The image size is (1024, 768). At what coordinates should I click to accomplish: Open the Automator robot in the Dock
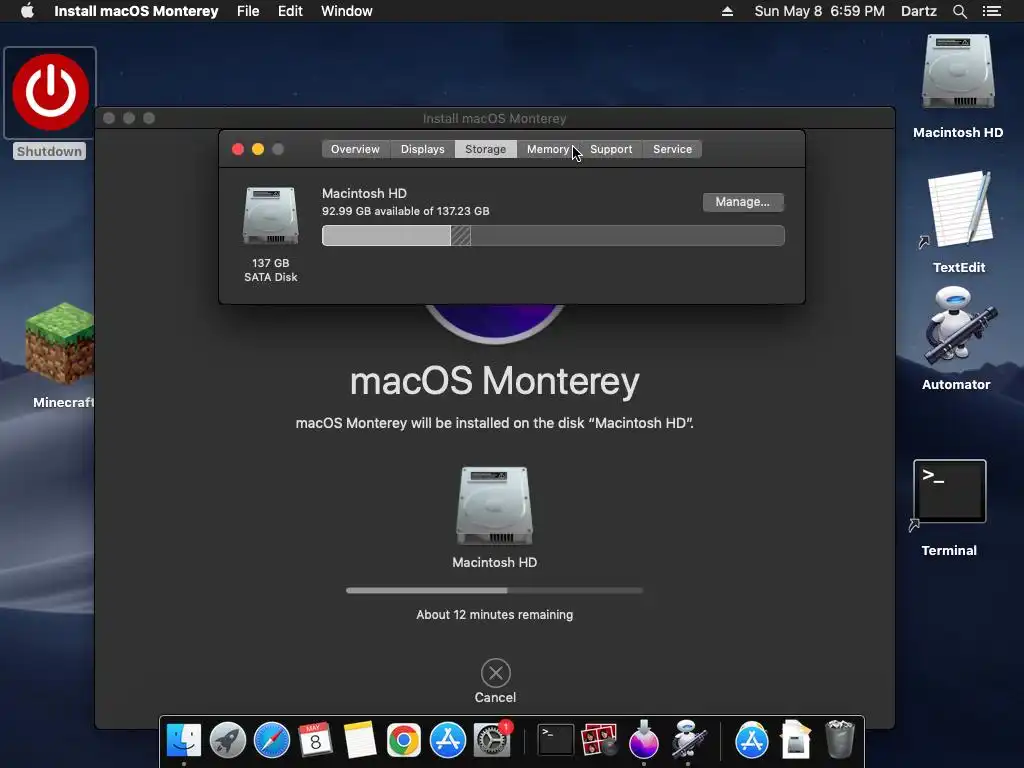(x=688, y=741)
